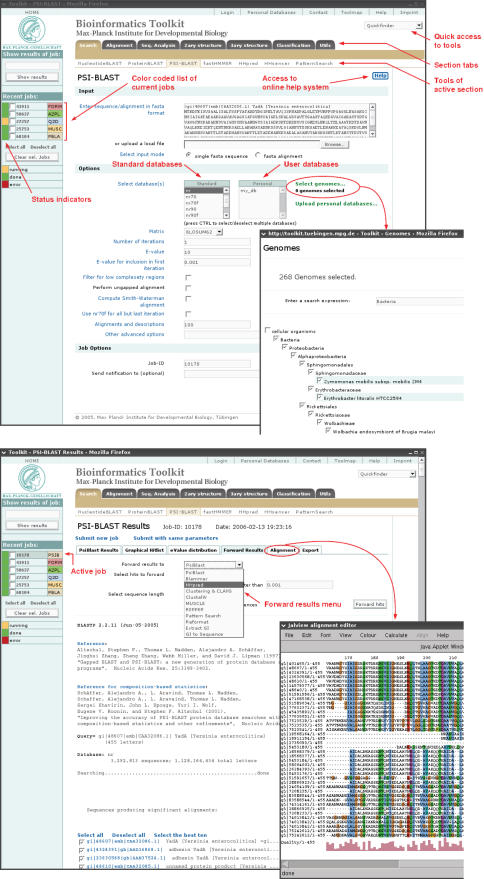484x879 pixels.
Task: Click Browse button for local file upload
Action: (335, 145)
